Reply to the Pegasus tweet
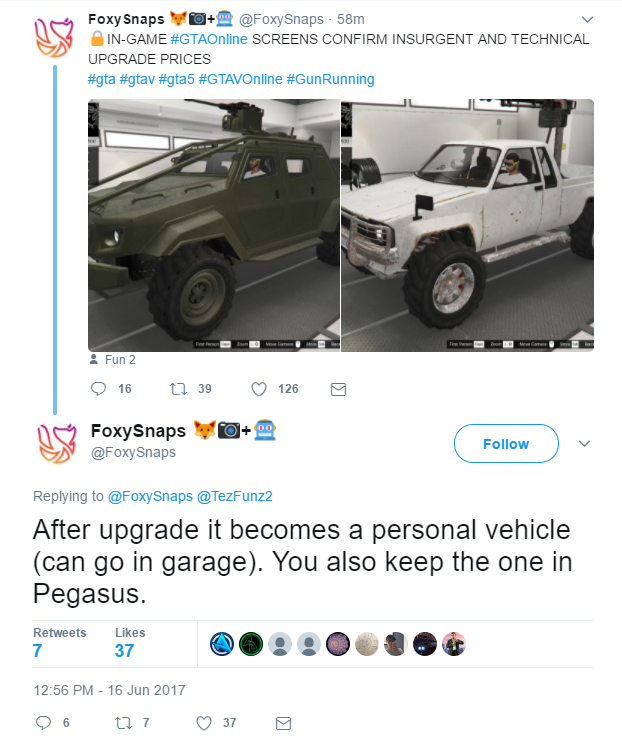This screenshot has width=622, height=740. [43, 722]
